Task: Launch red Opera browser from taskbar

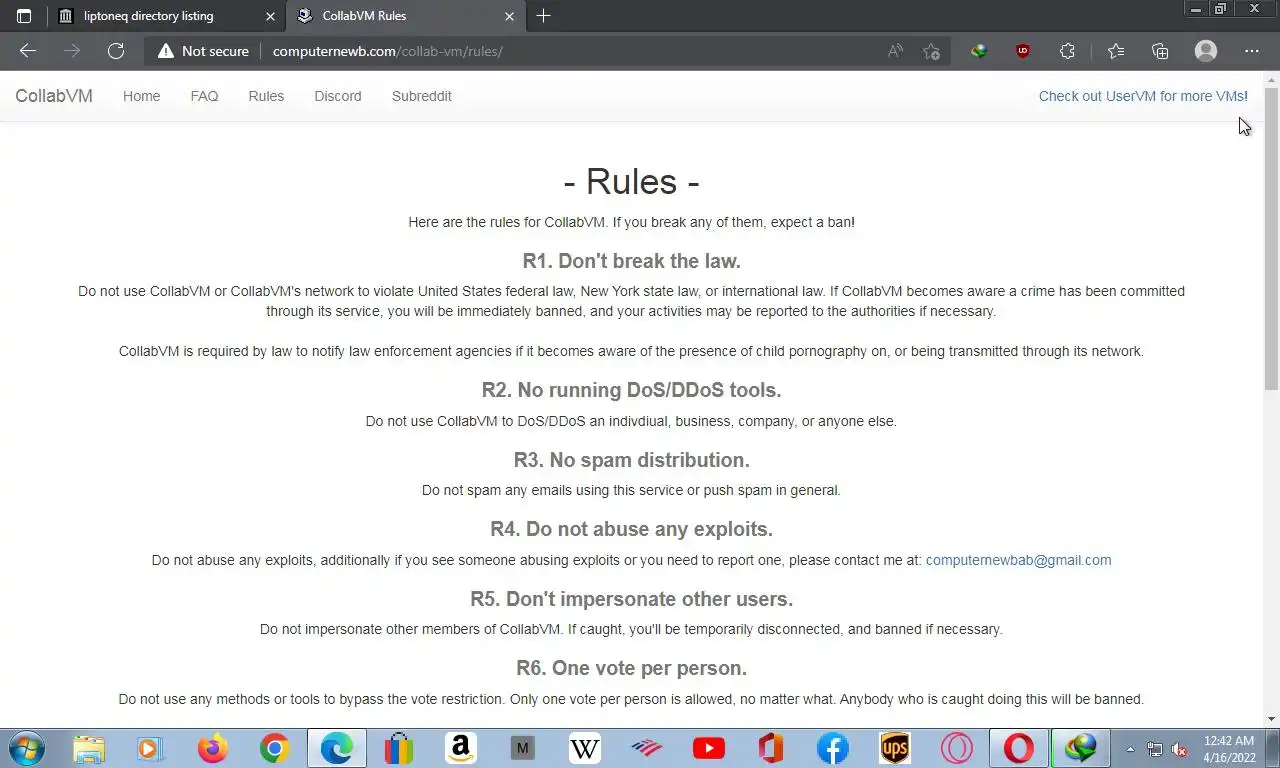Action: point(1018,748)
